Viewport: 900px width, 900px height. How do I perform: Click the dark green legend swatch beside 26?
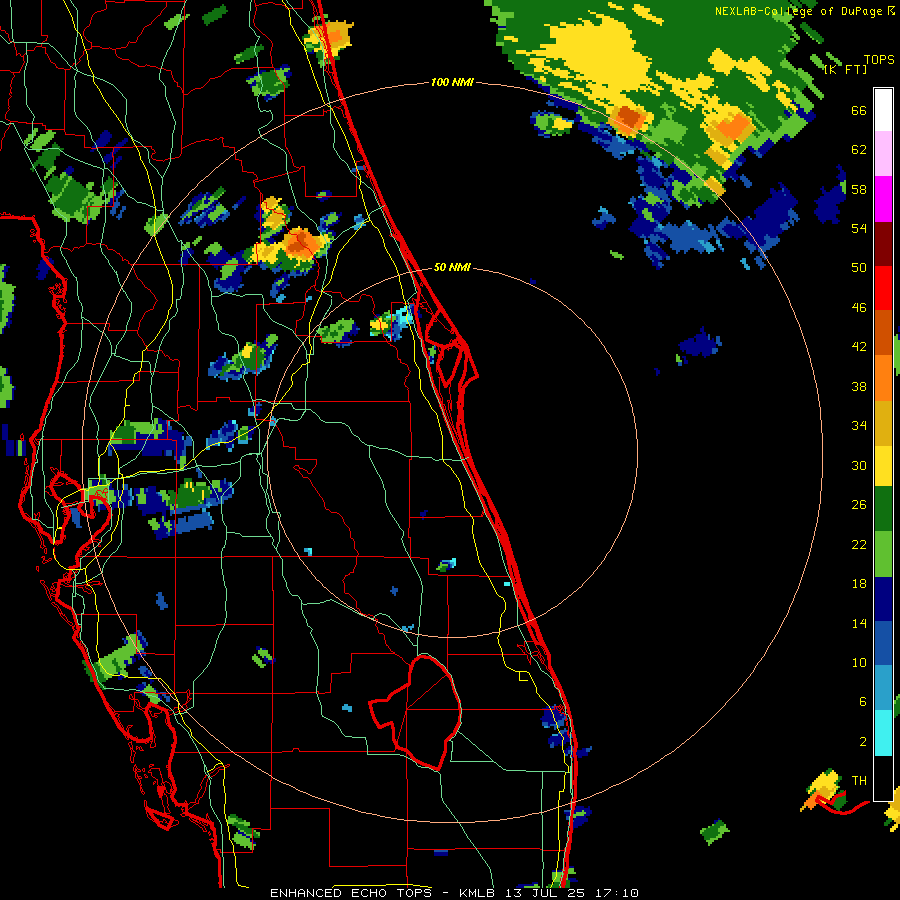coord(883,509)
